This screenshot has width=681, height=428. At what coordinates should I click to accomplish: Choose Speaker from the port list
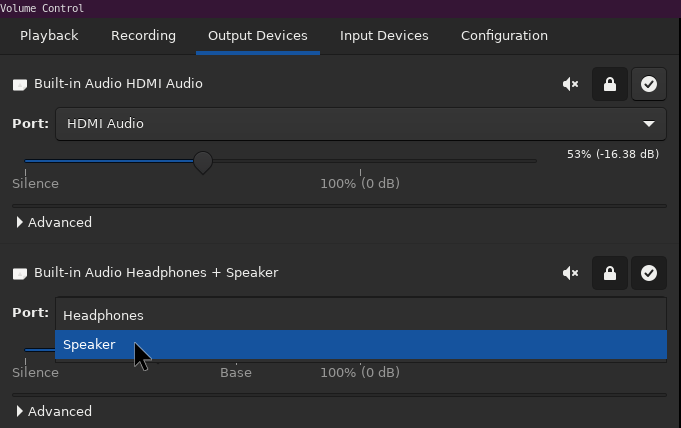361,345
